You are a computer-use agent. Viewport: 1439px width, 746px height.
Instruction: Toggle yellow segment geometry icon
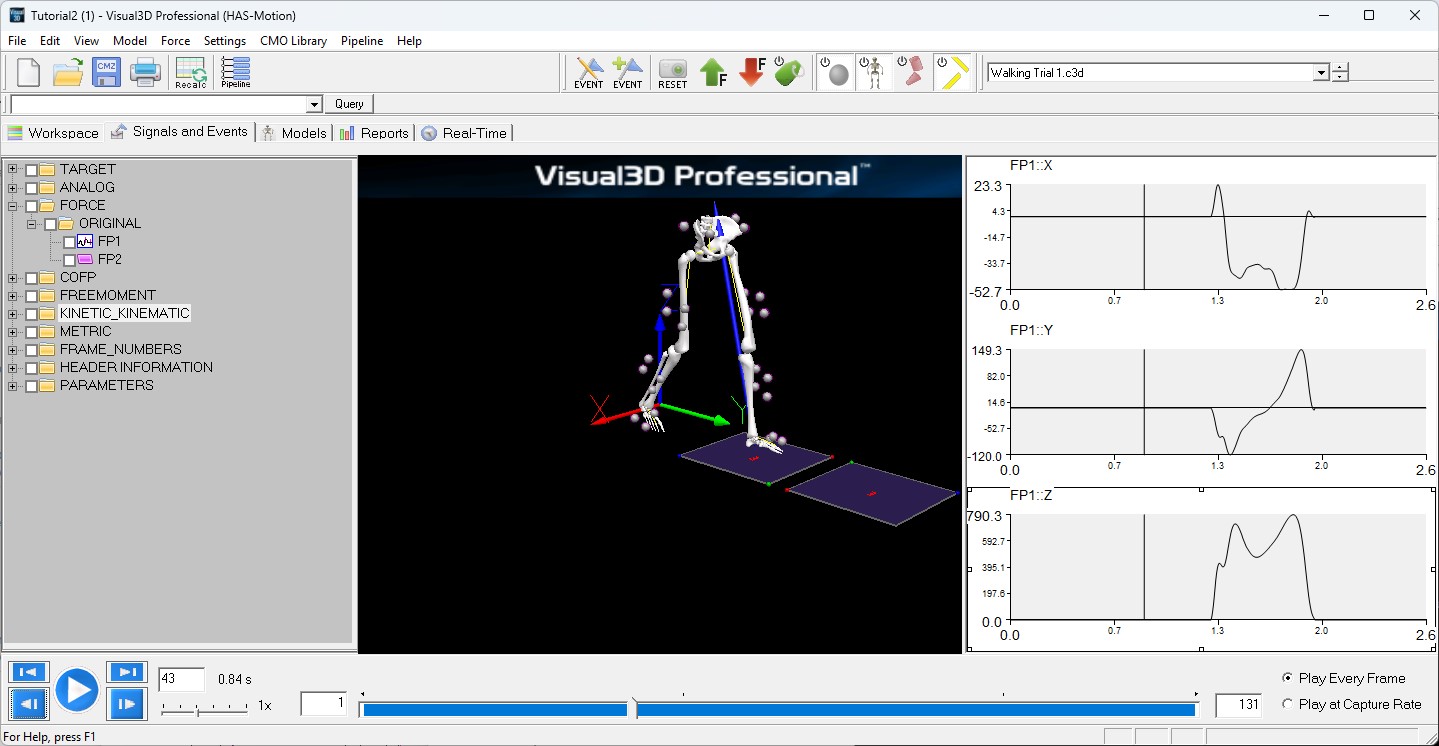[x=953, y=73]
